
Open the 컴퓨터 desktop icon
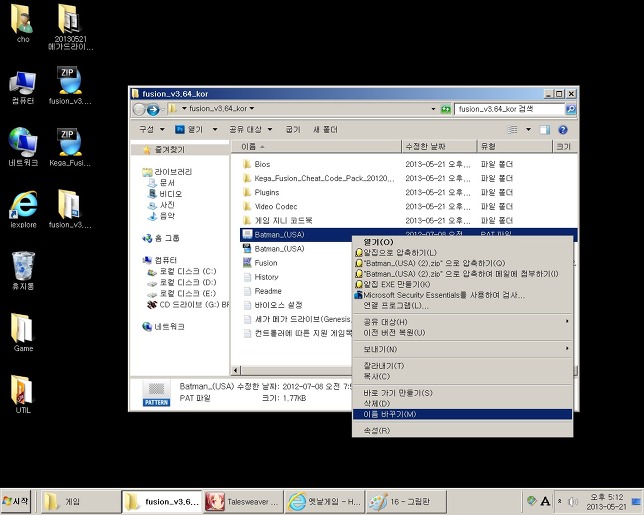23,87
